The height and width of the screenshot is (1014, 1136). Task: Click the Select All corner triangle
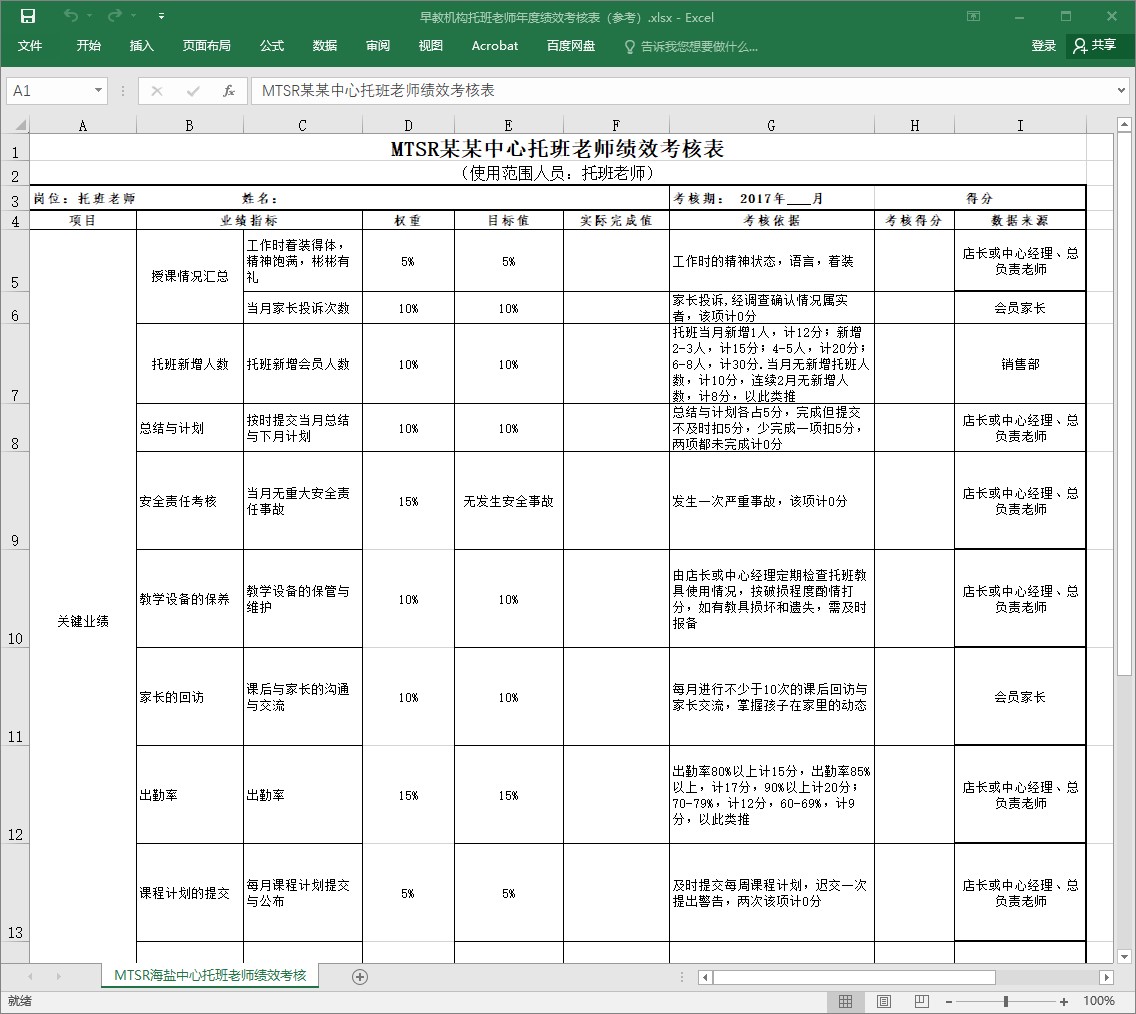pos(17,125)
